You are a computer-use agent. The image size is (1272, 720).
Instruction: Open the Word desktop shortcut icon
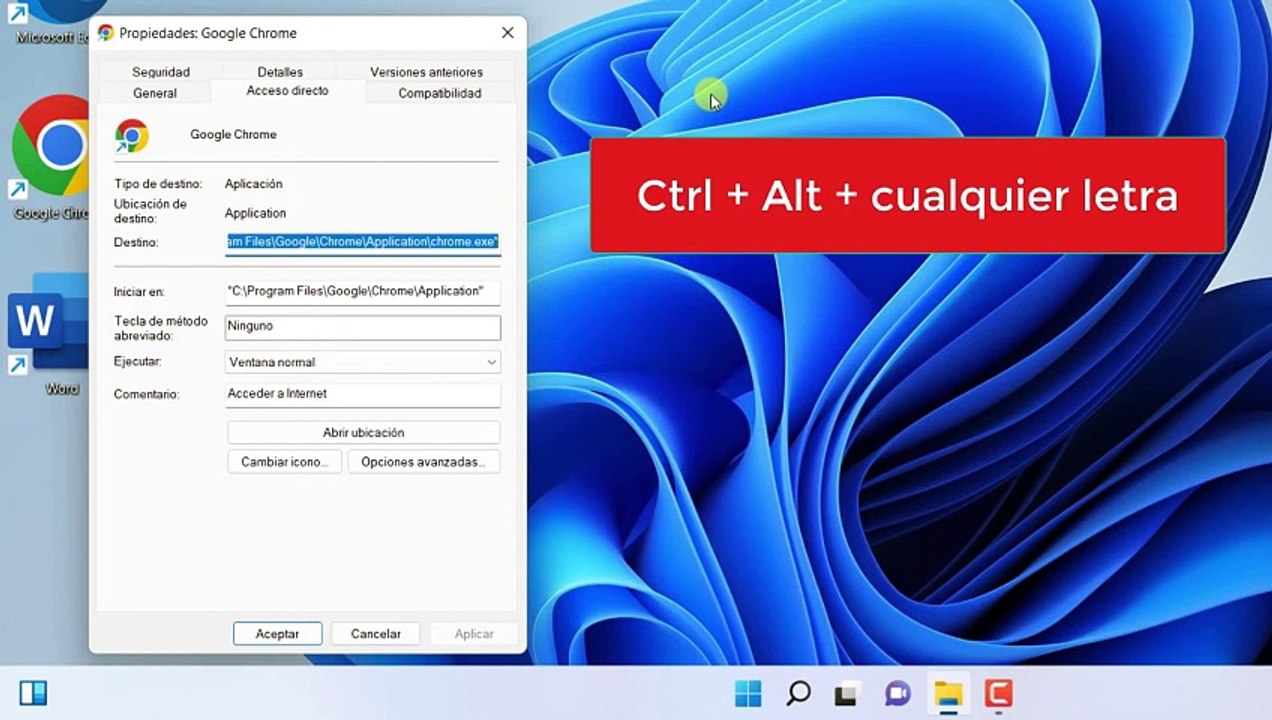click(48, 324)
